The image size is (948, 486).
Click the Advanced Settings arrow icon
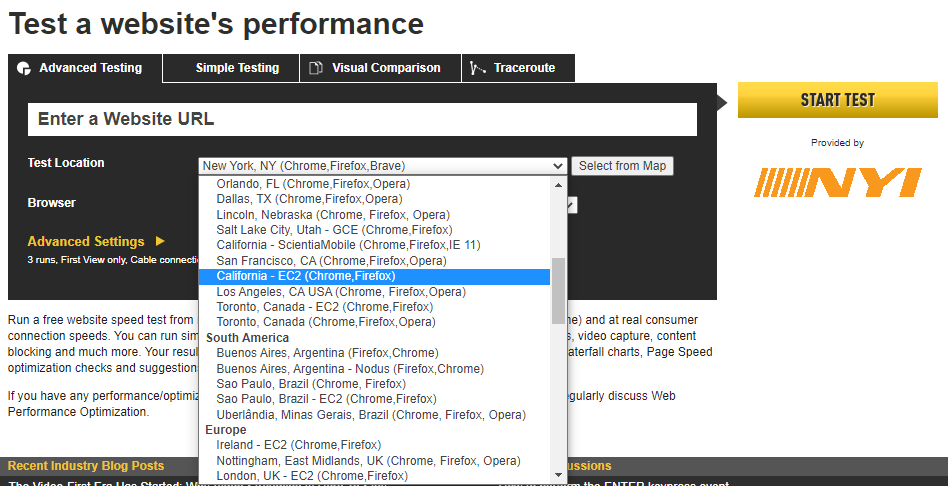(x=160, y=241)
